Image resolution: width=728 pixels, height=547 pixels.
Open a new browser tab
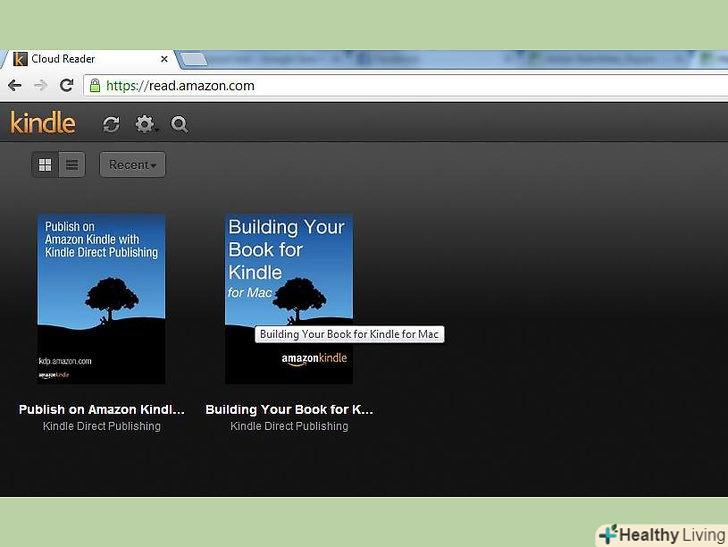click(193, 59)
